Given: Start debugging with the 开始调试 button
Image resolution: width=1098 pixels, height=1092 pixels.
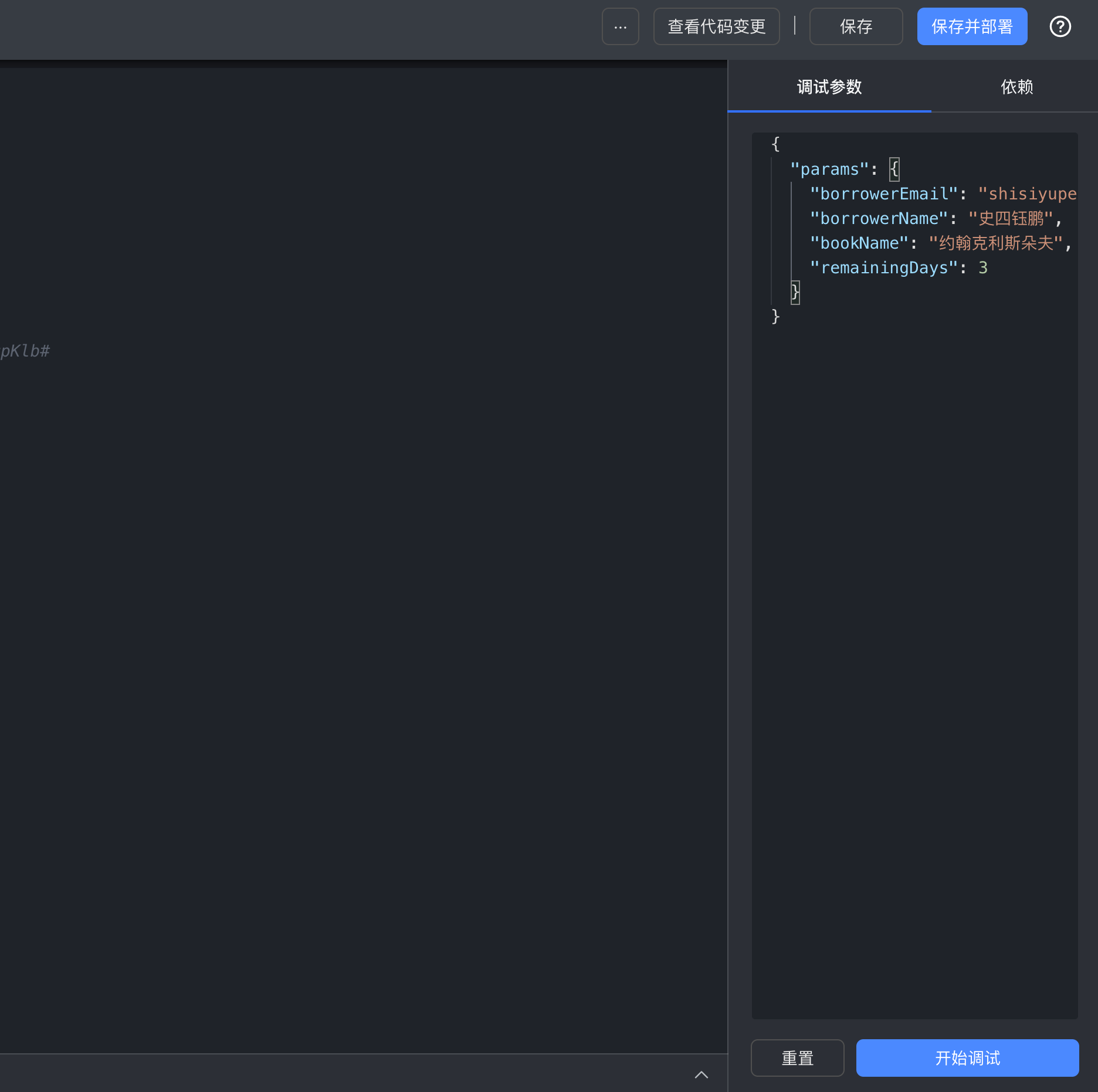Looking at the screenshot, I should pos(967,1058).
